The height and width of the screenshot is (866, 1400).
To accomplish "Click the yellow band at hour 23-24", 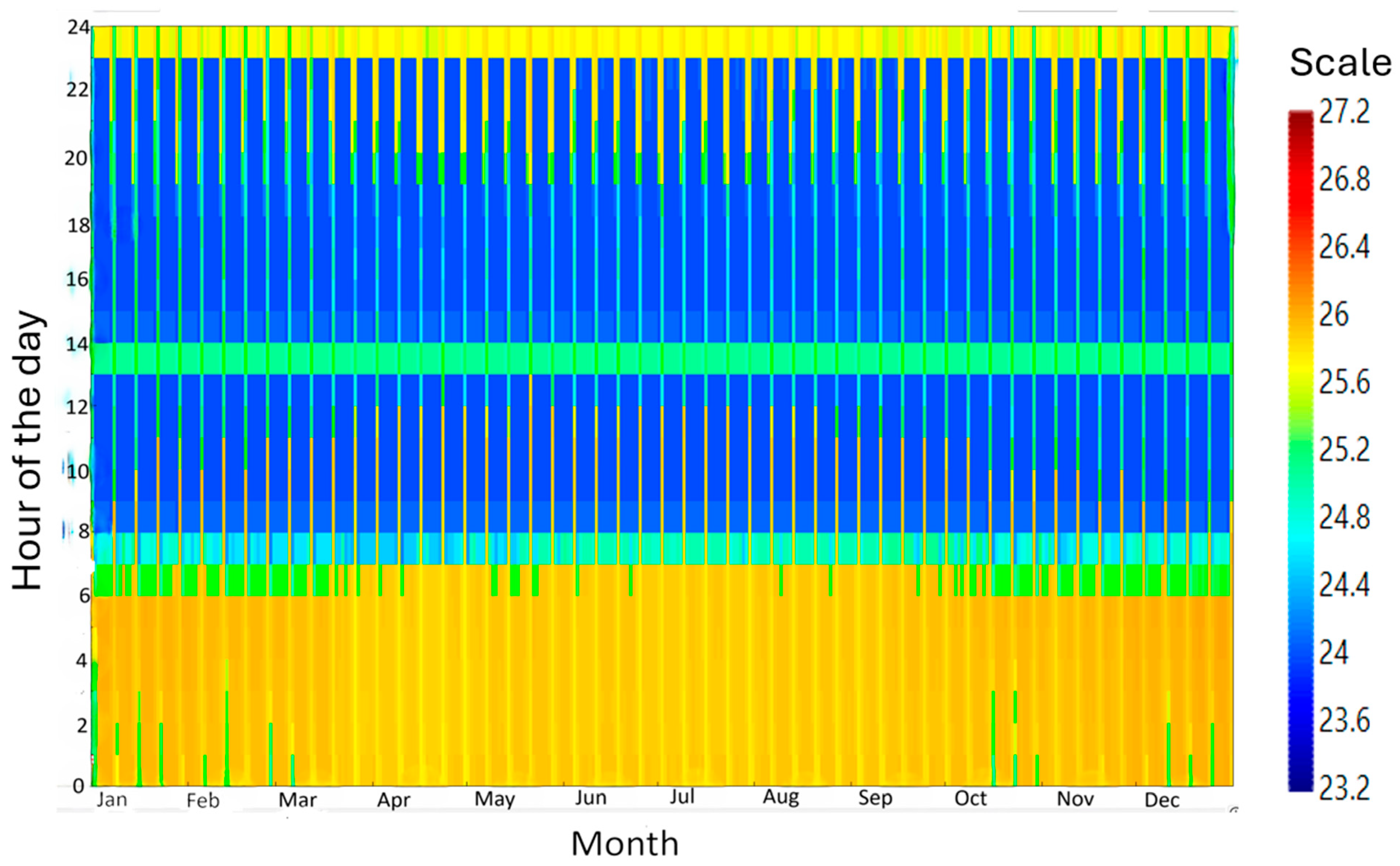I will [x=663, y=42].
